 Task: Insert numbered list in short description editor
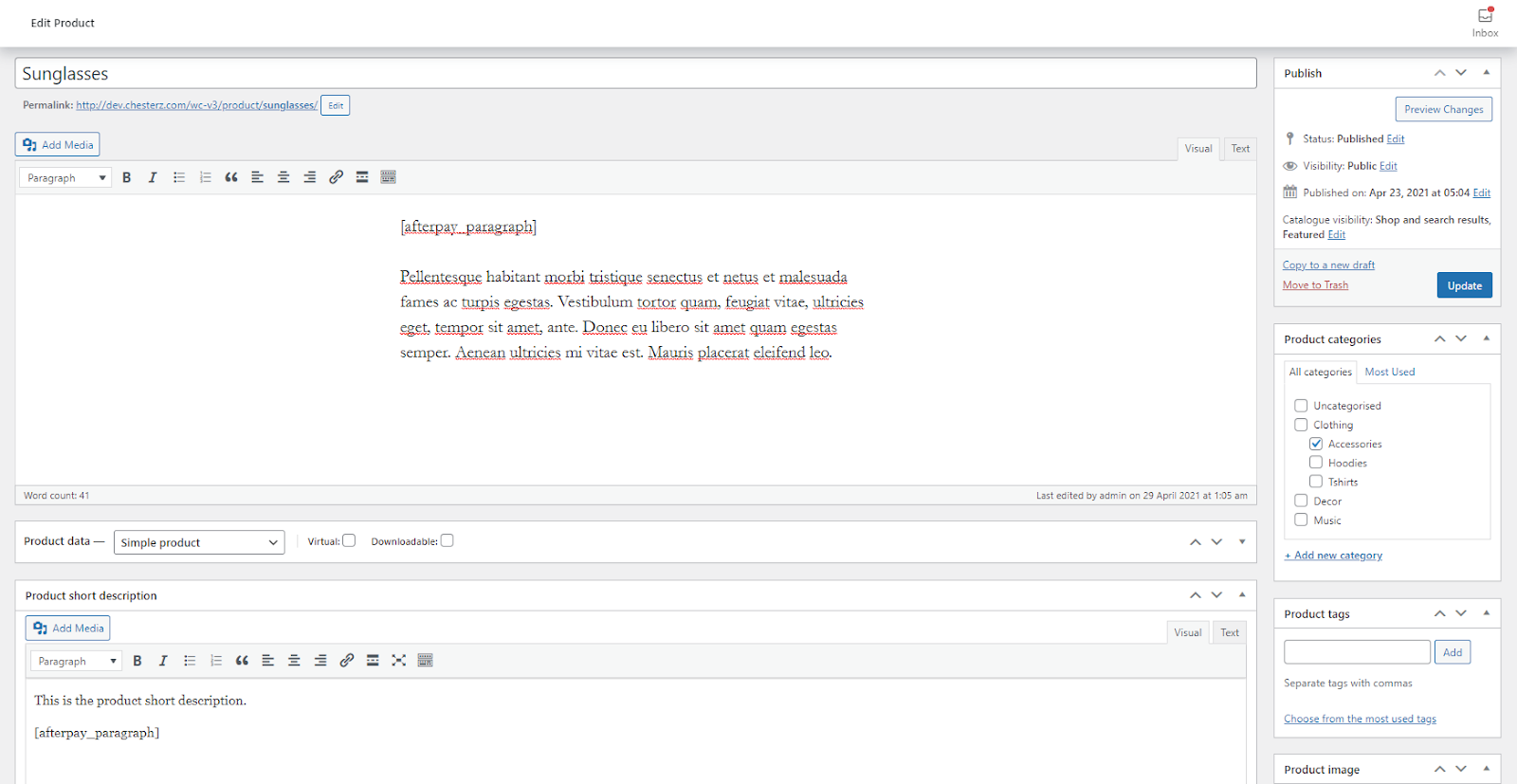[216, 661]
